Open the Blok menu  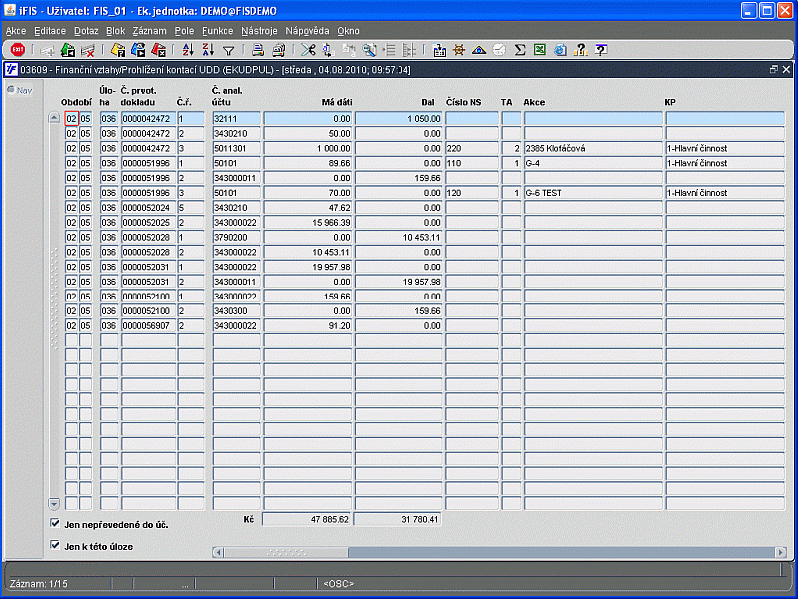pyautogui.click(x=116, y=31)
